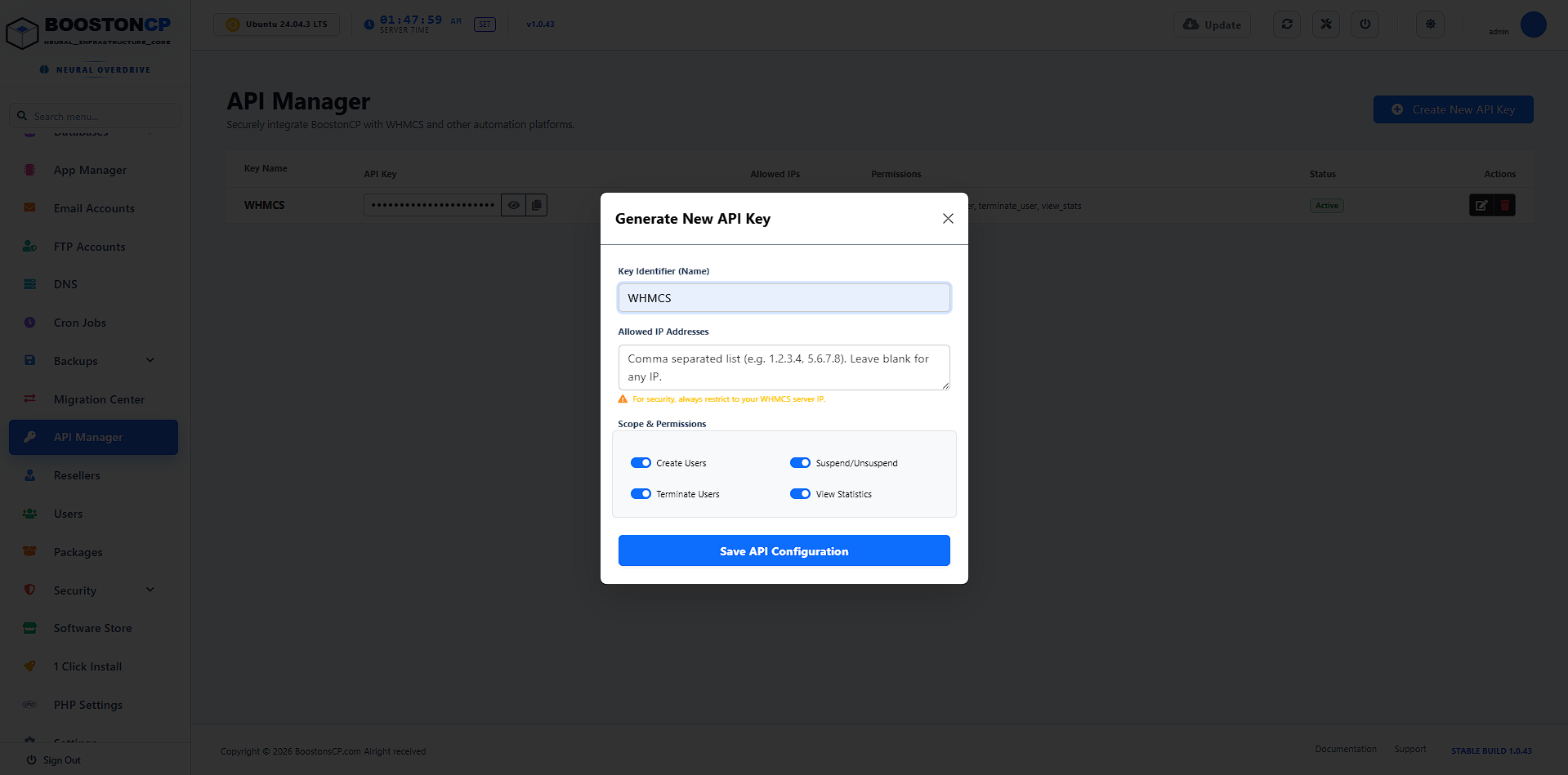The height and width of the screenshot is (775, 1568).
Task: Expand the Security submenu chevron
Action: [150, 590]
